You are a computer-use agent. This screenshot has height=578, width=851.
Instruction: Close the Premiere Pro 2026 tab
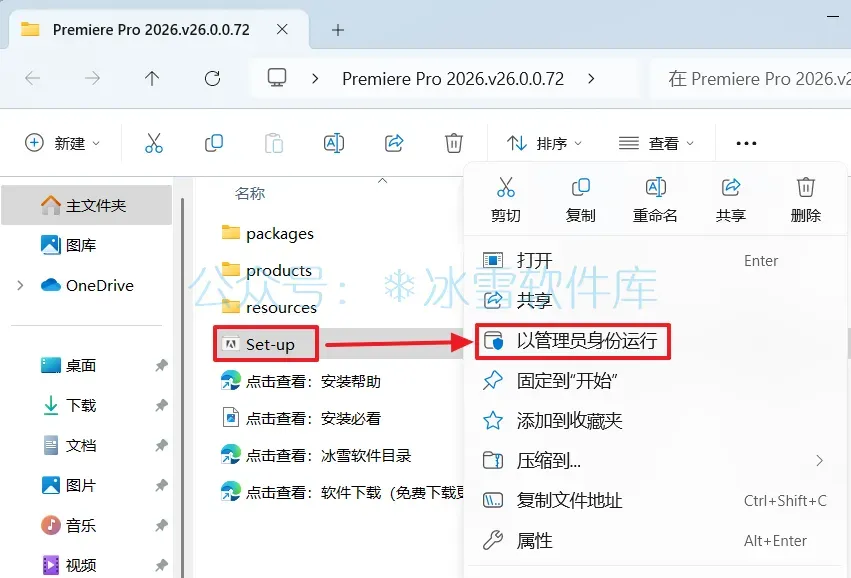coord(282,29)
